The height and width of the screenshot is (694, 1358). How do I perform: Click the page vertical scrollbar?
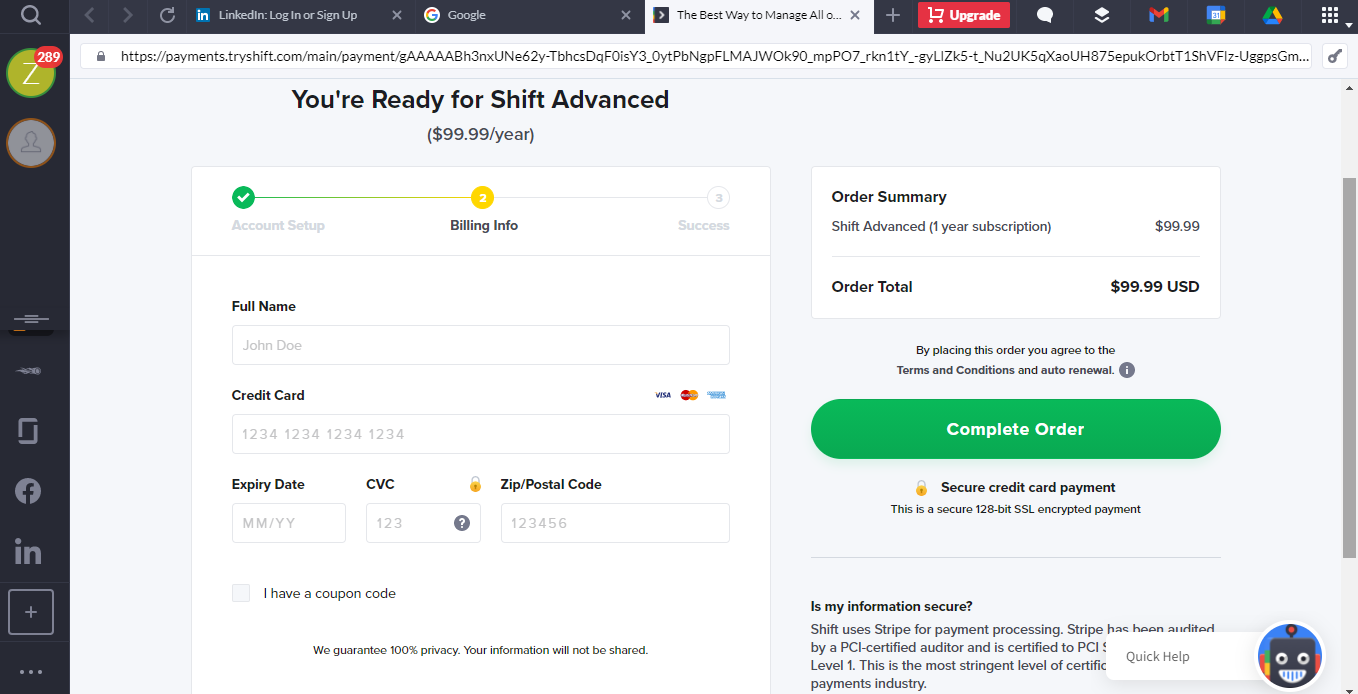[1349, 368]
